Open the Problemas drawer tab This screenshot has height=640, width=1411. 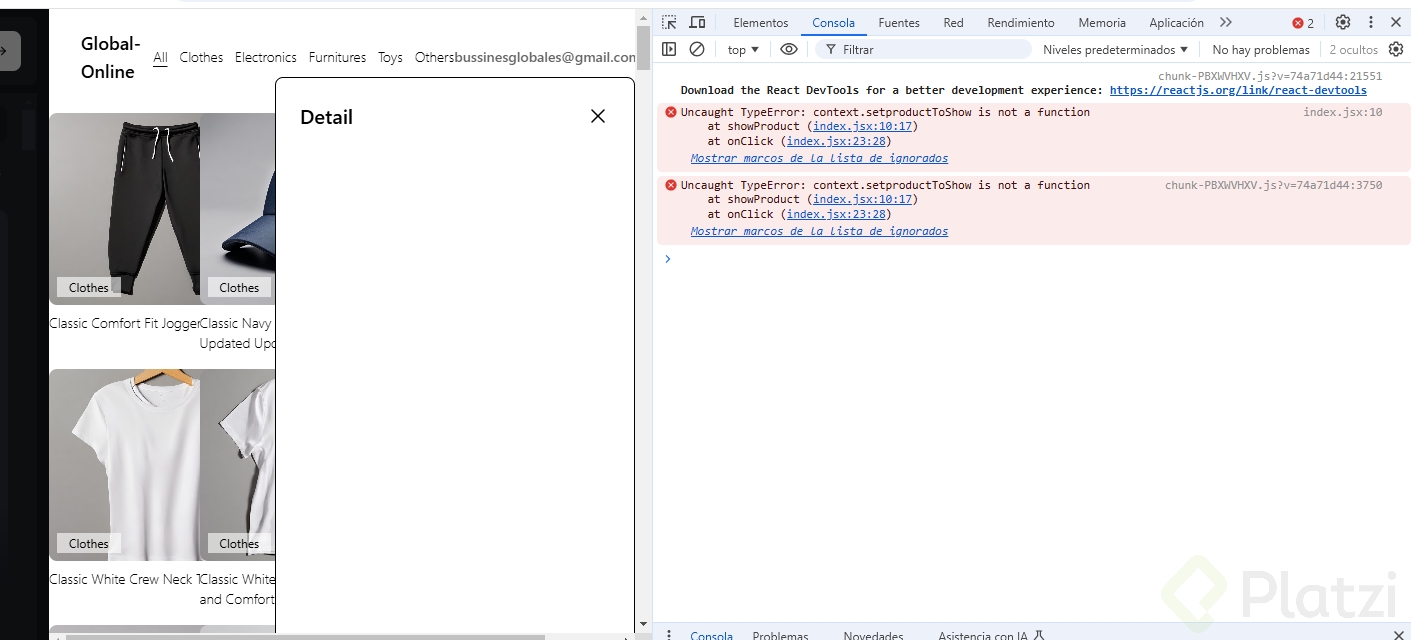click(x=780, y=635)
